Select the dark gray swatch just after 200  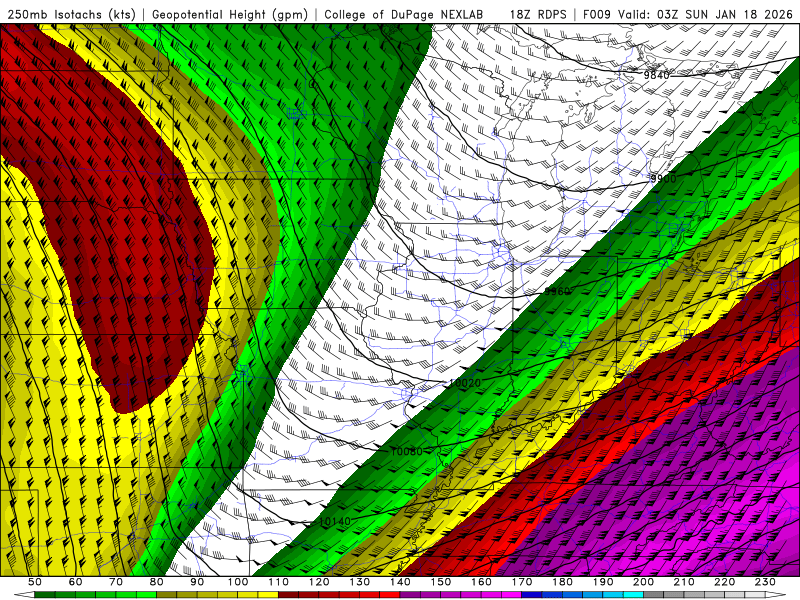(654, 595)
